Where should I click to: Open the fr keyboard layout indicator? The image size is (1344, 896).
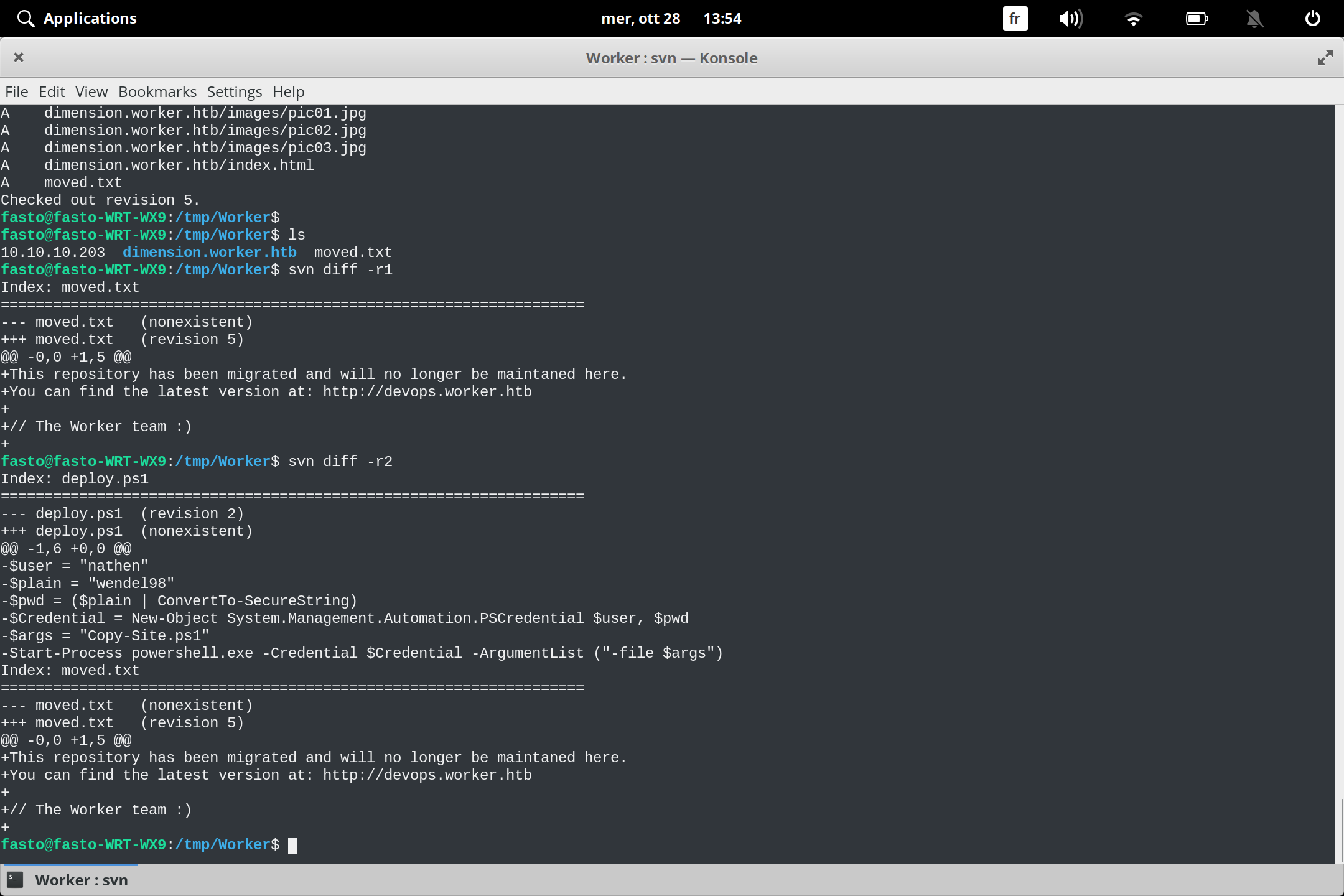[1014, 19]
